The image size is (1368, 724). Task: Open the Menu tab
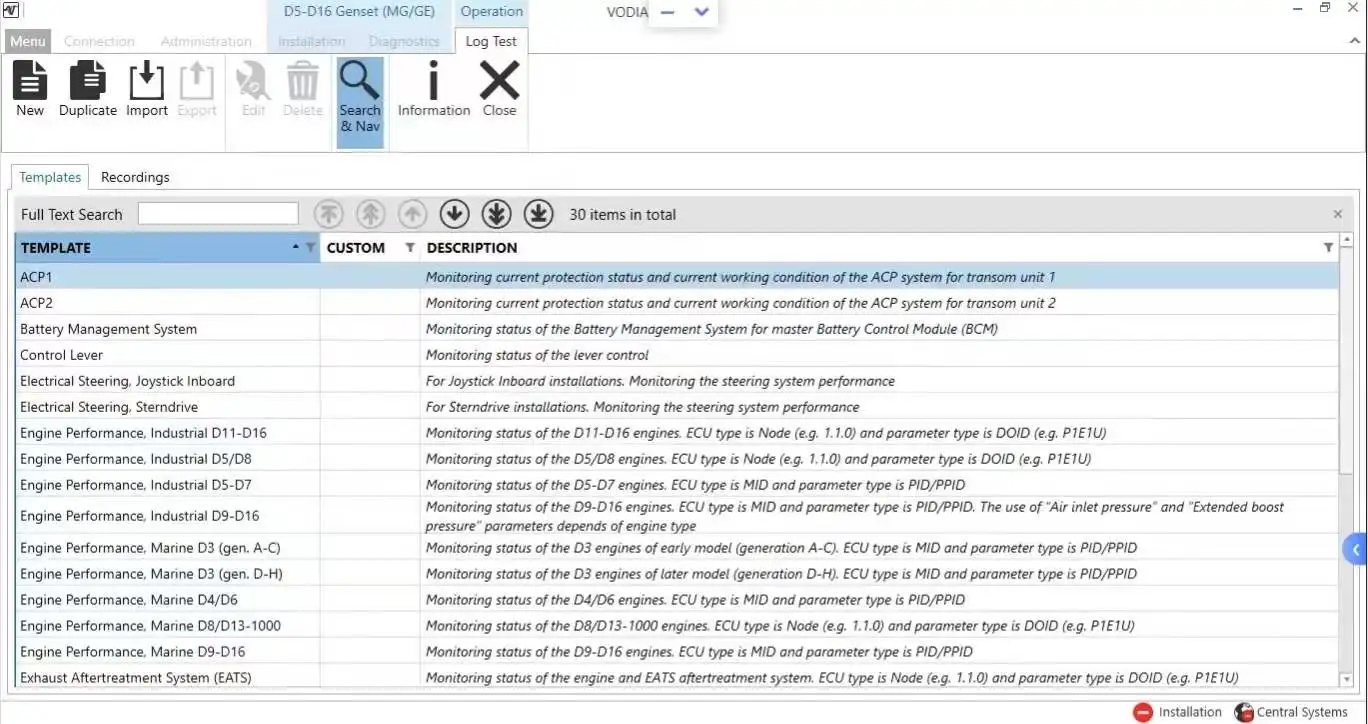28,41
